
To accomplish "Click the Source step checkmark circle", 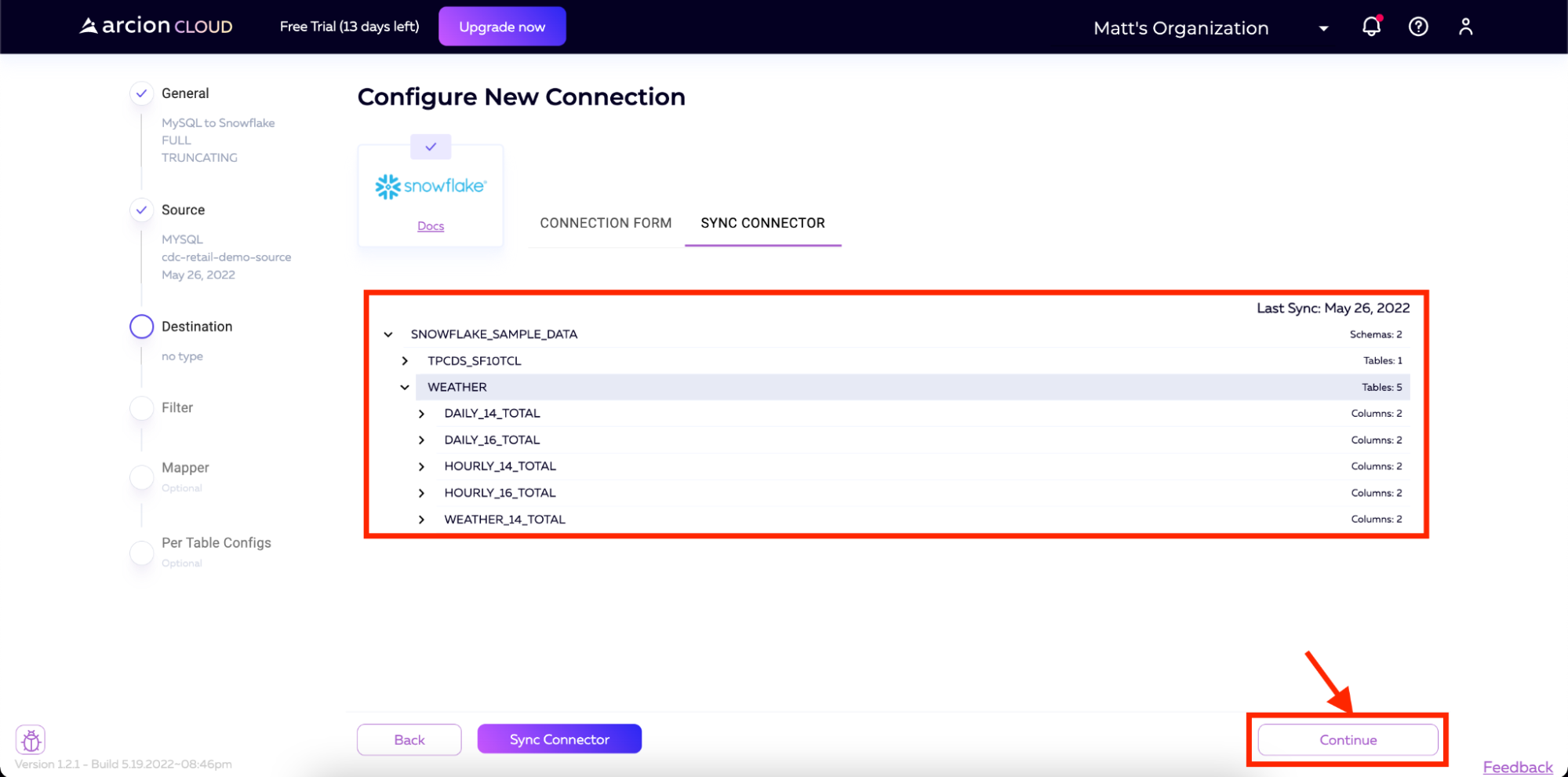I will (x=141, y=210).
